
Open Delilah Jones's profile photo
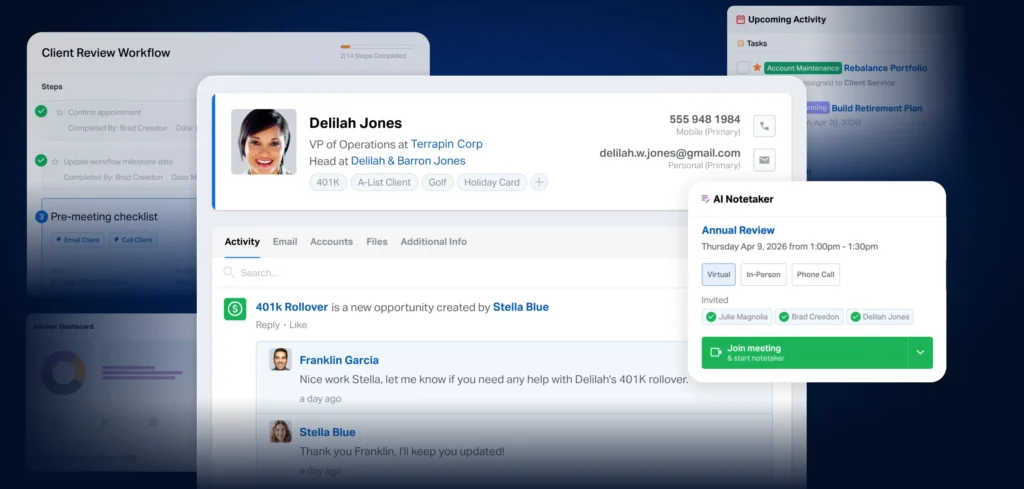(264, 142)
